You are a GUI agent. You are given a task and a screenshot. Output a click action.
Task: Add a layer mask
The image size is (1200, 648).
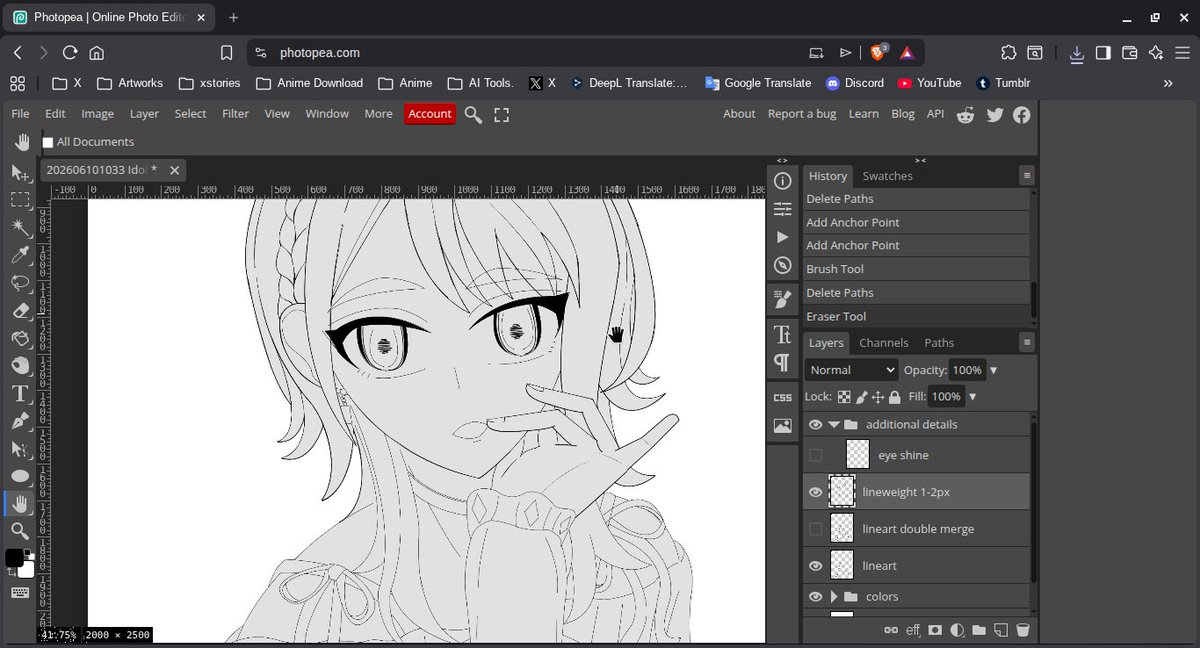click(935, 630)
